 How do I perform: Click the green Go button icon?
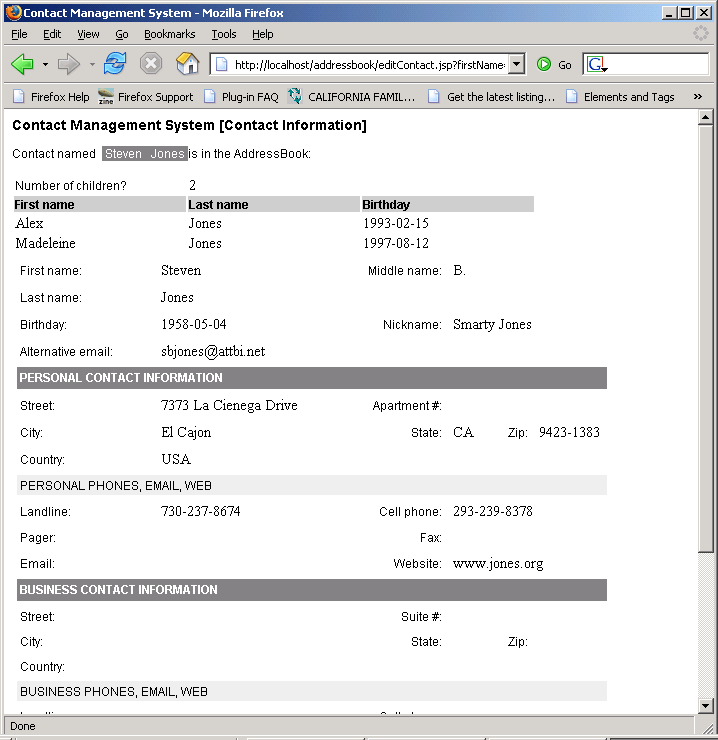[x=544, y=64]
